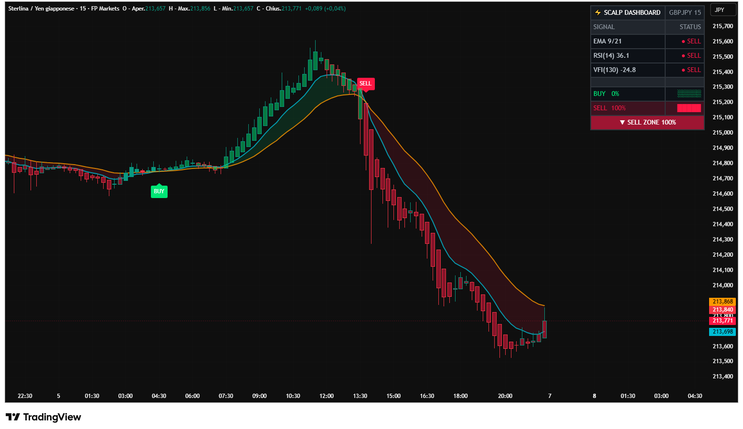Click the 214,500 price axis label
This screenshot has height=429, width=743.
pos(723,209)
